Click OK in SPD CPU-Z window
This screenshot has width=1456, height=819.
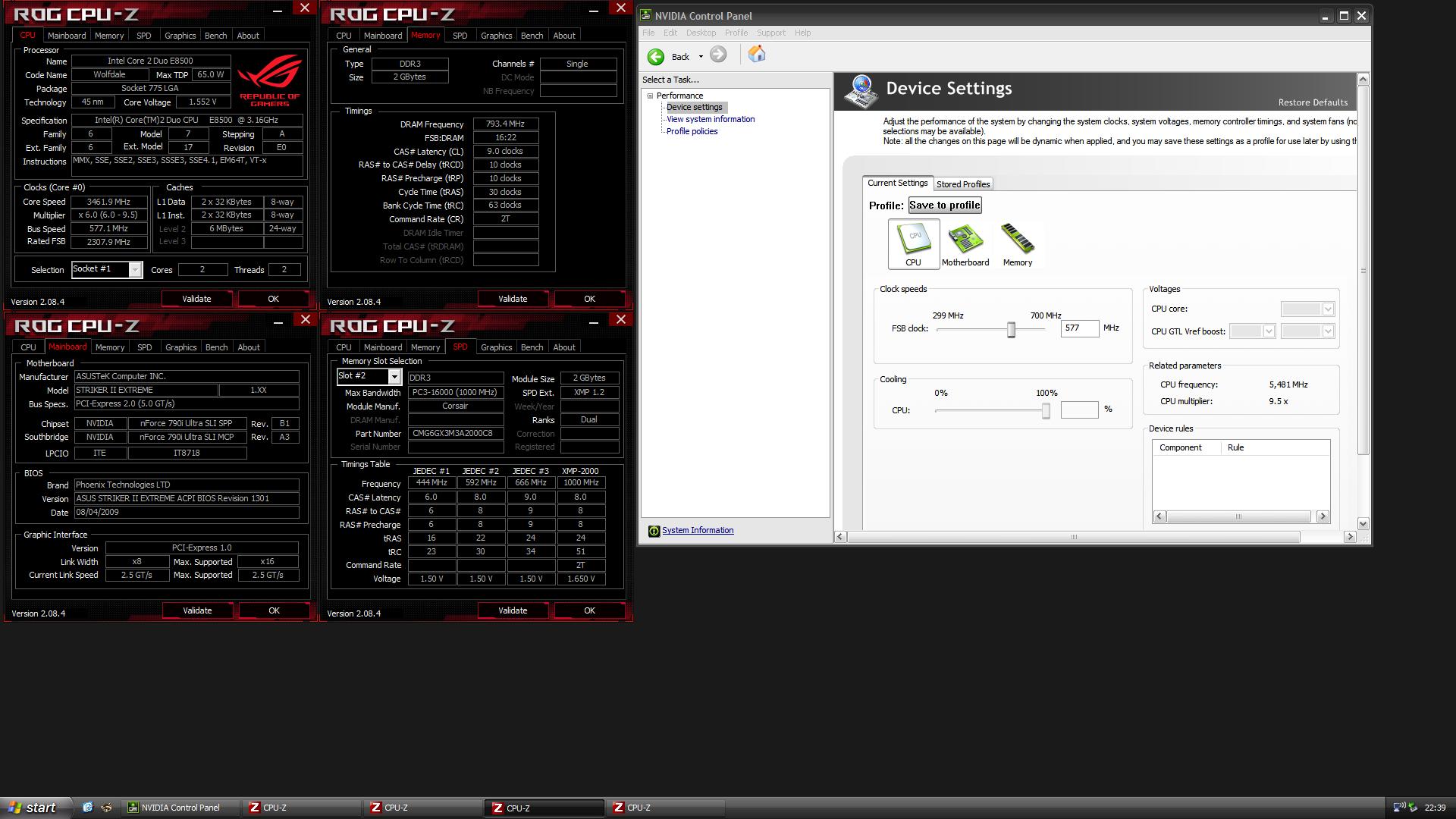(590, 610)
